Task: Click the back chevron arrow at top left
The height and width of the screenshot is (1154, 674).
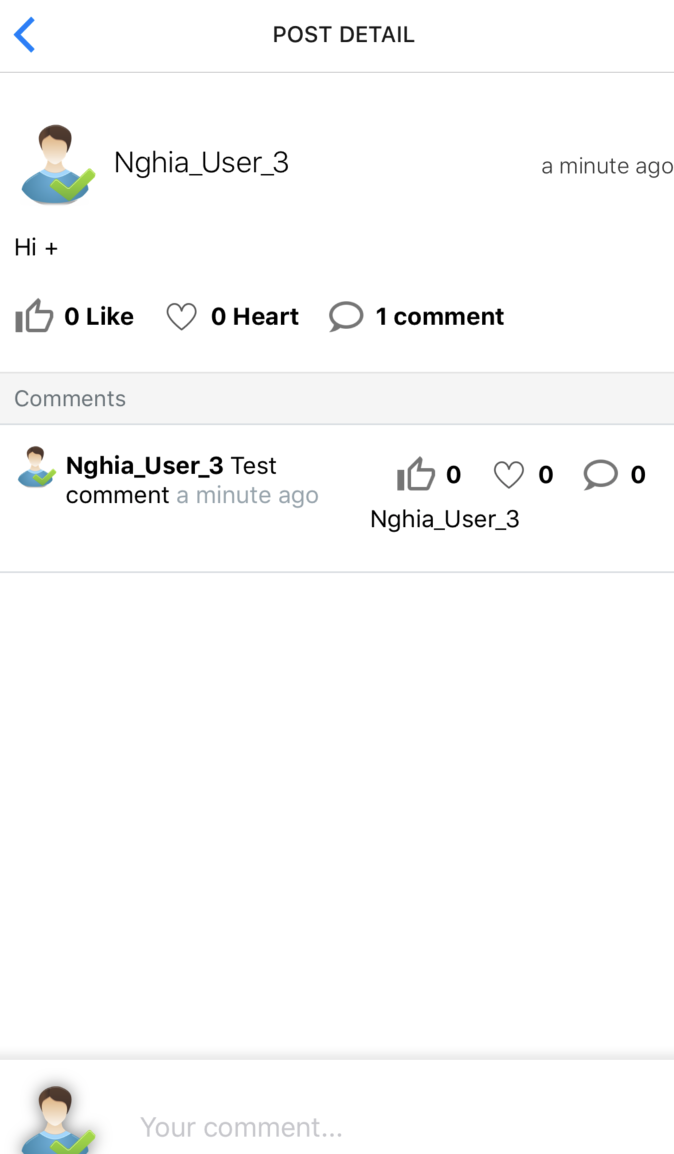Action: pos(23,34)
